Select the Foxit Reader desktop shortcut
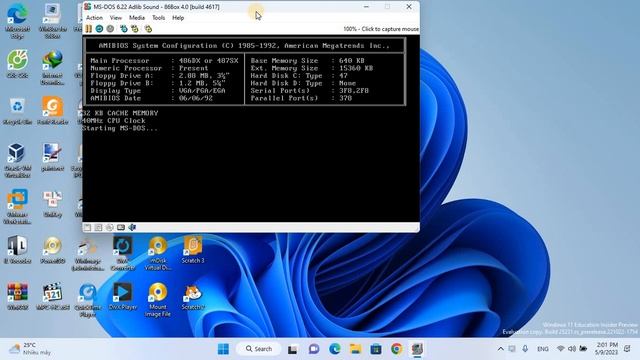The width and height of the screenshot is (640, 360). click(53, 111)
